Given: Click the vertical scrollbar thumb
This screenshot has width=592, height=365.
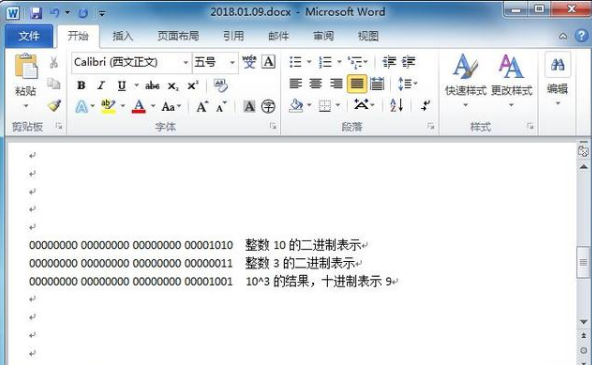Looking at the screenshot, I should click(583, 262).
